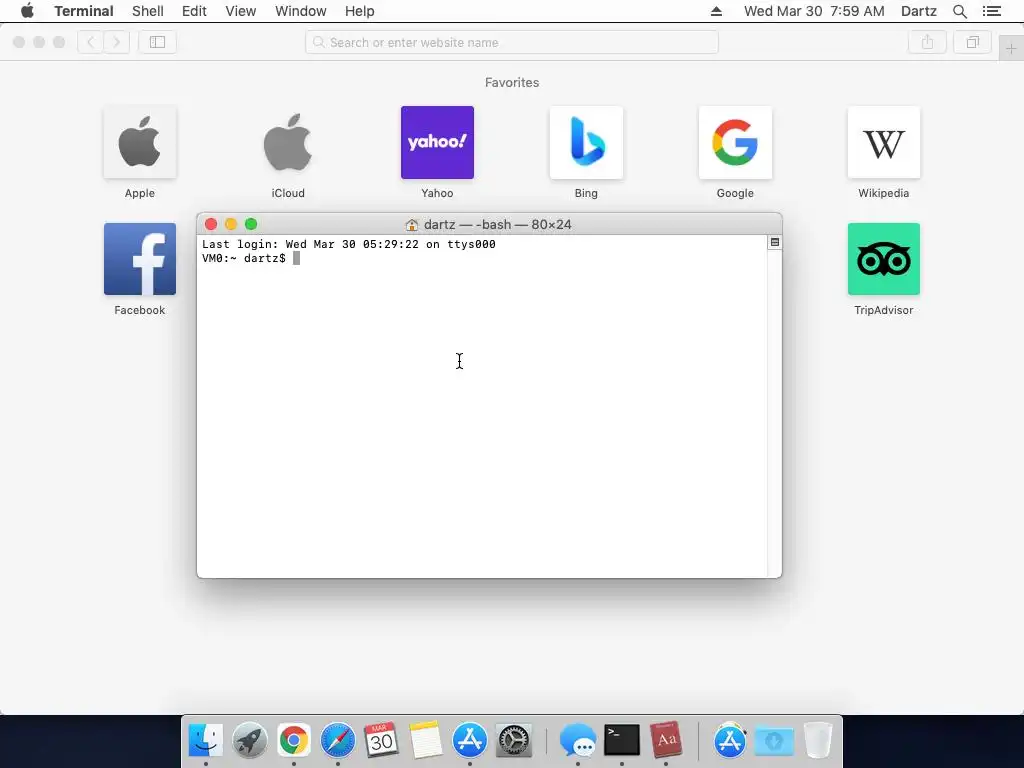Click the Last login line in Terminal
This screenshot has width=1024, height=768.
click(x=349, y=244)
